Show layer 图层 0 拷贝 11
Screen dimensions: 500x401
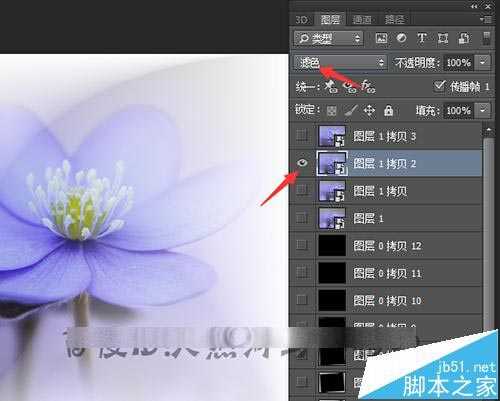pos(302,272)
